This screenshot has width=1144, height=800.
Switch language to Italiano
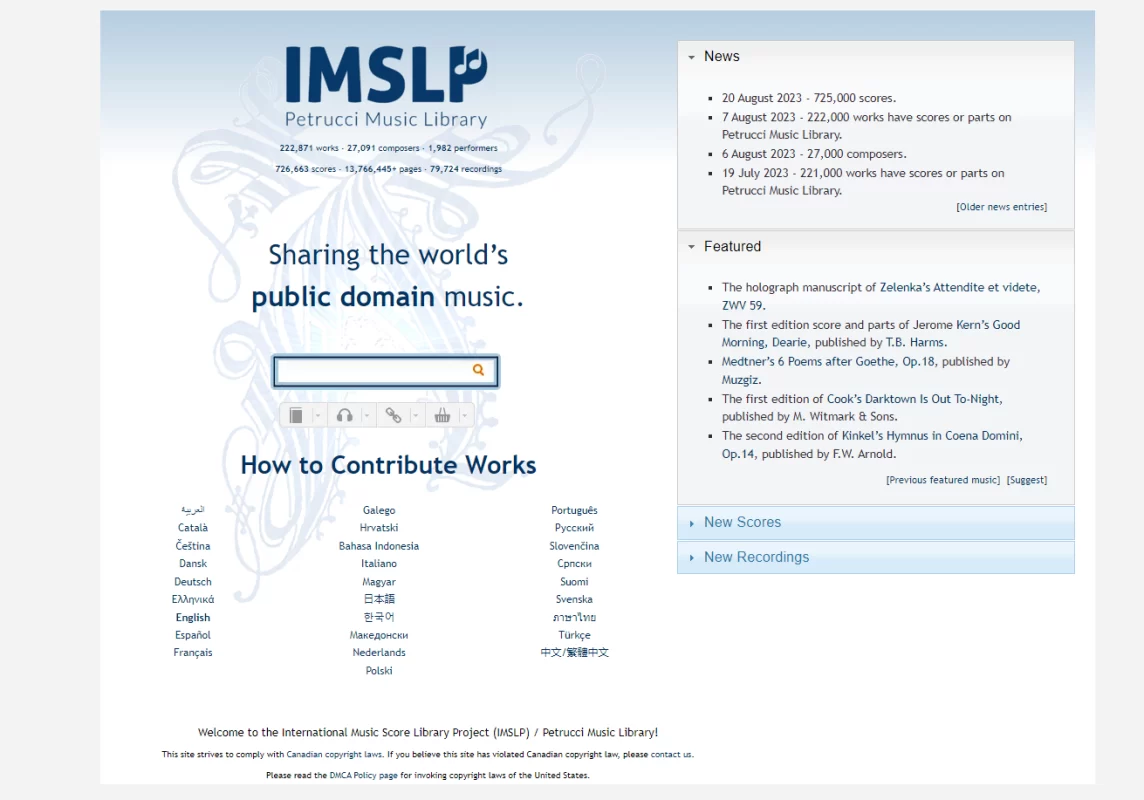tap(379, 564)
